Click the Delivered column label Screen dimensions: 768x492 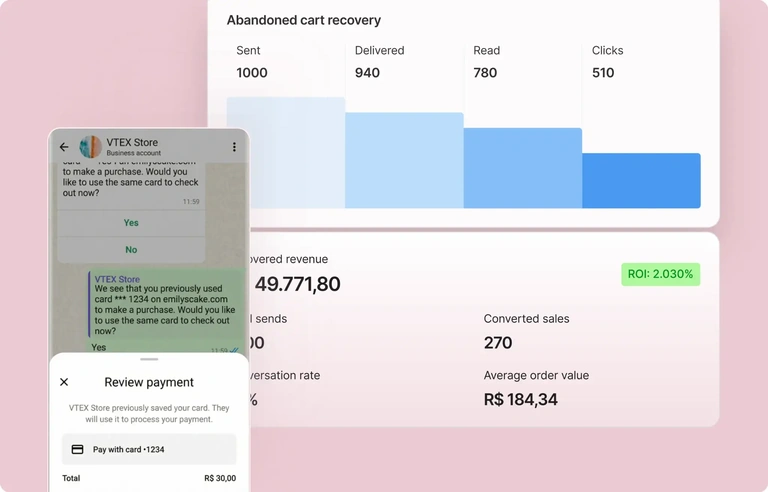pyautogui.click(x=380, y=50)
